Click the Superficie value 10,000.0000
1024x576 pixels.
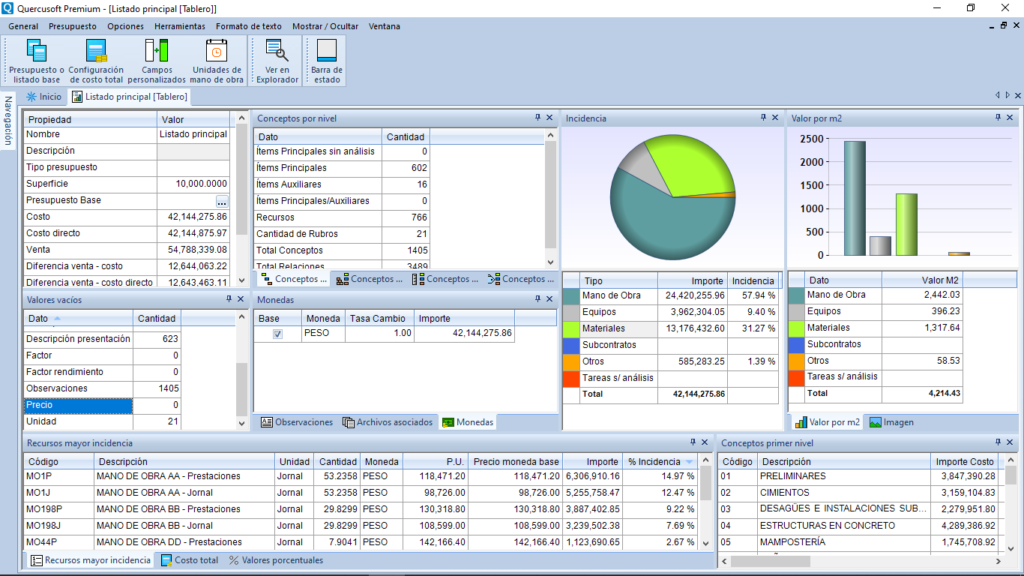[193, 184]
